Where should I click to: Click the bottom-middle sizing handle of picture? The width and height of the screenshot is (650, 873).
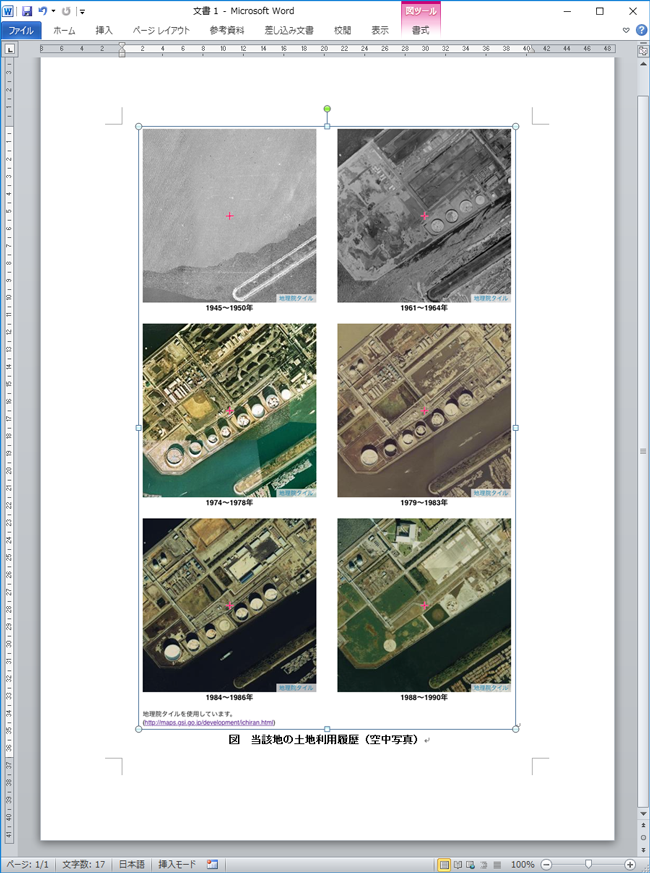(327, 729)
